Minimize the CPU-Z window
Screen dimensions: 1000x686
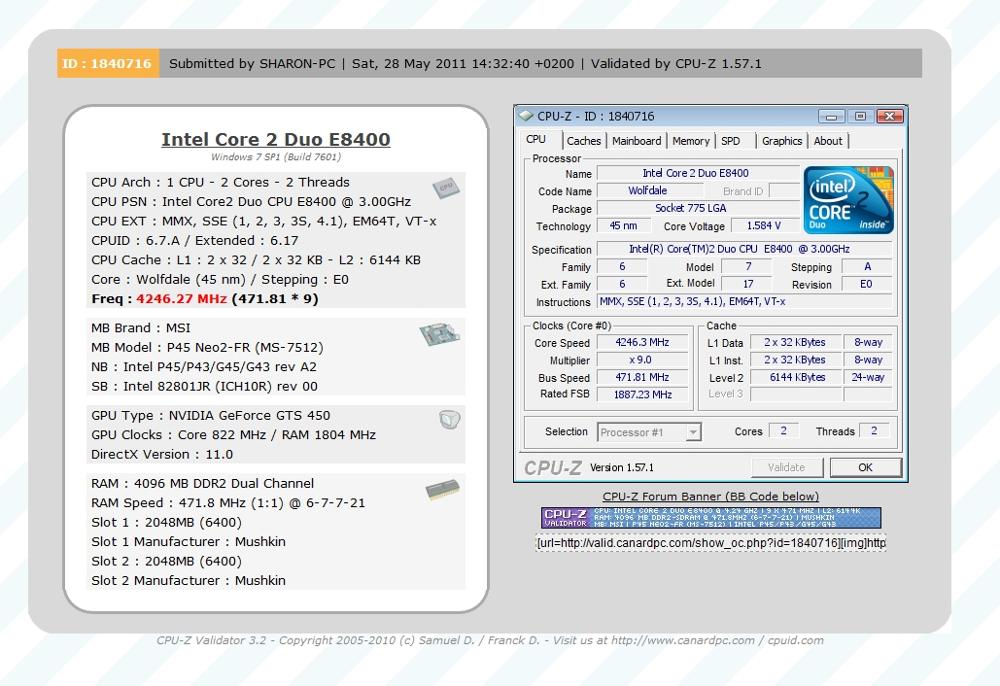pos(831,116)
